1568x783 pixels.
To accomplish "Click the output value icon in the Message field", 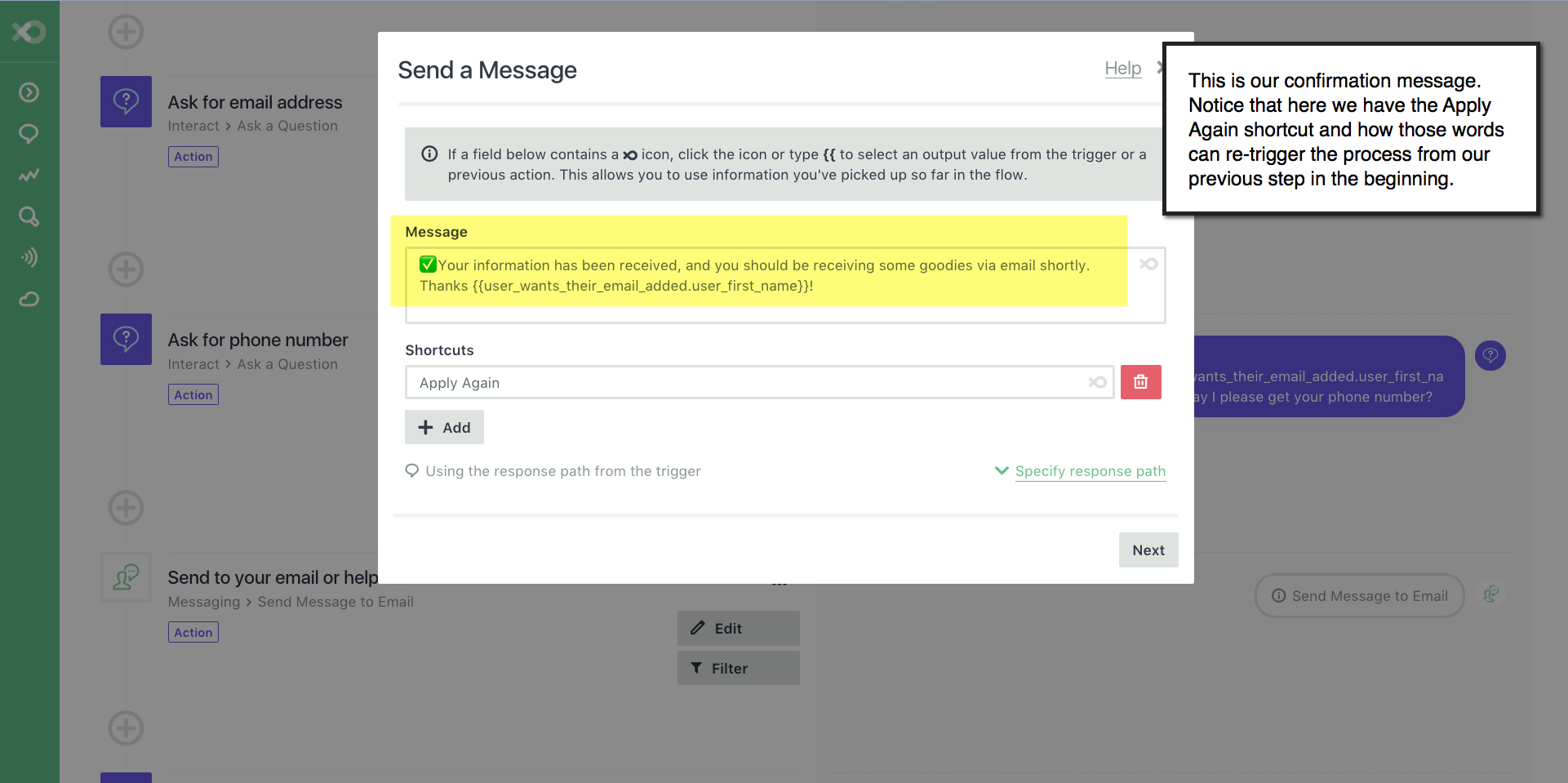I will [1148, 264].
